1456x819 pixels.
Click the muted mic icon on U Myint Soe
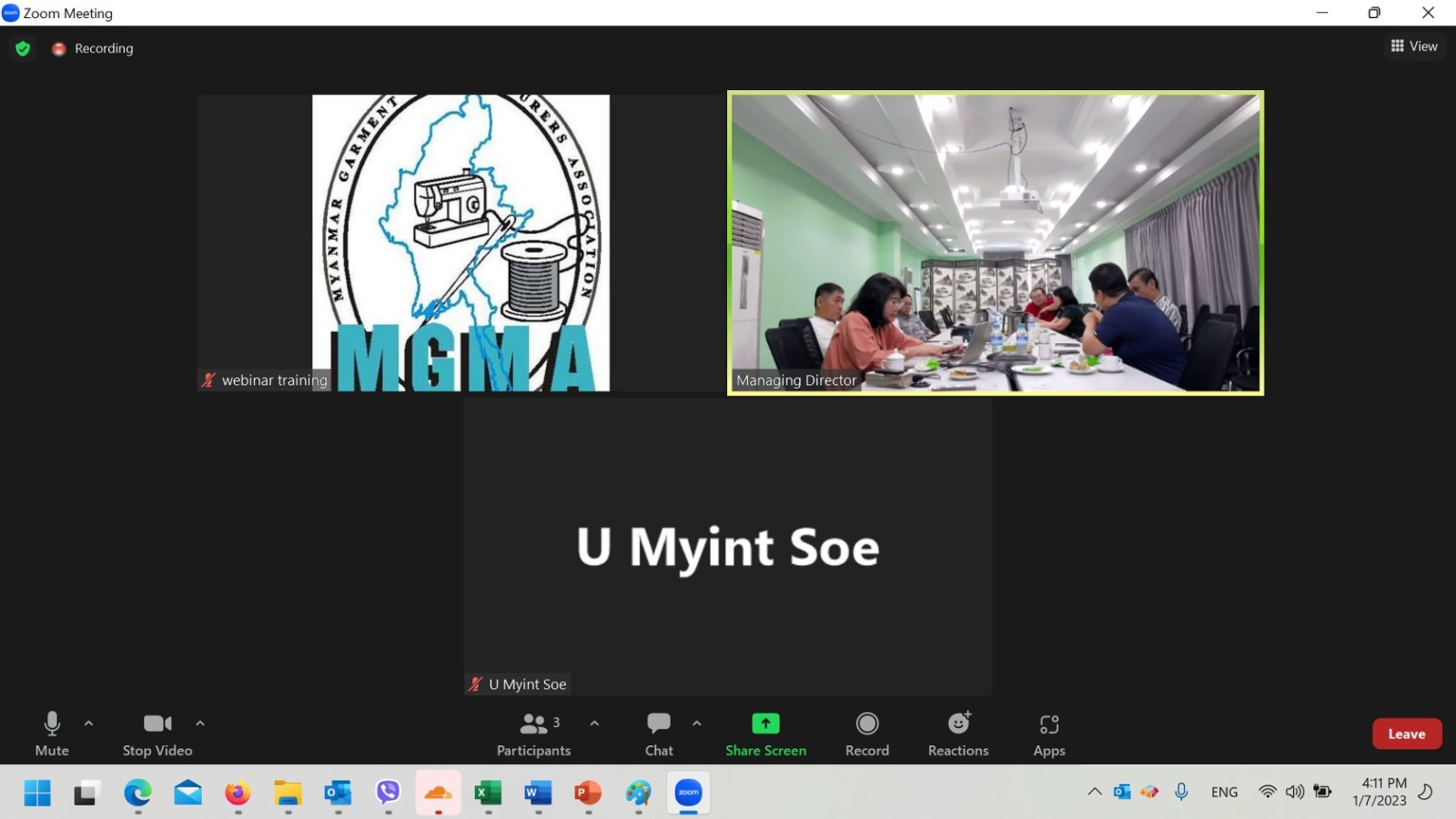pyautogui.click(x=475, y=684)
